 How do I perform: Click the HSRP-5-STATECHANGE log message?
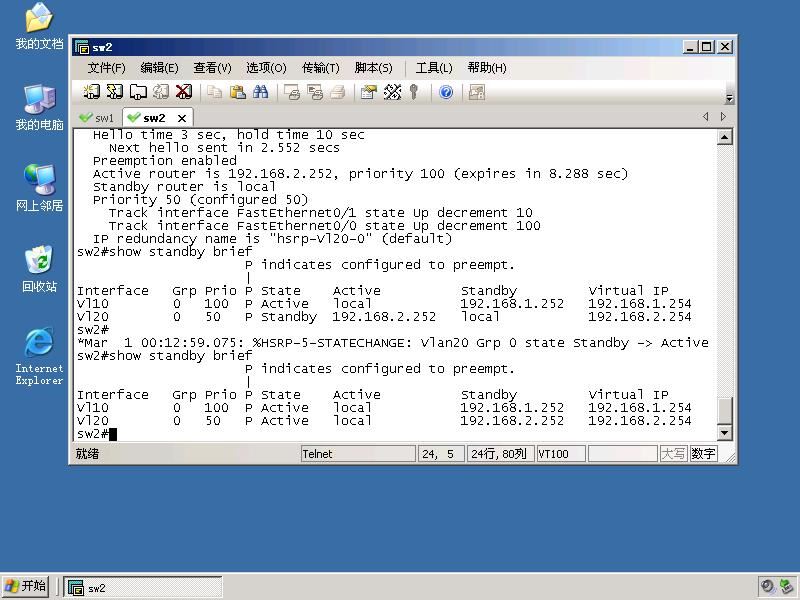392,343
